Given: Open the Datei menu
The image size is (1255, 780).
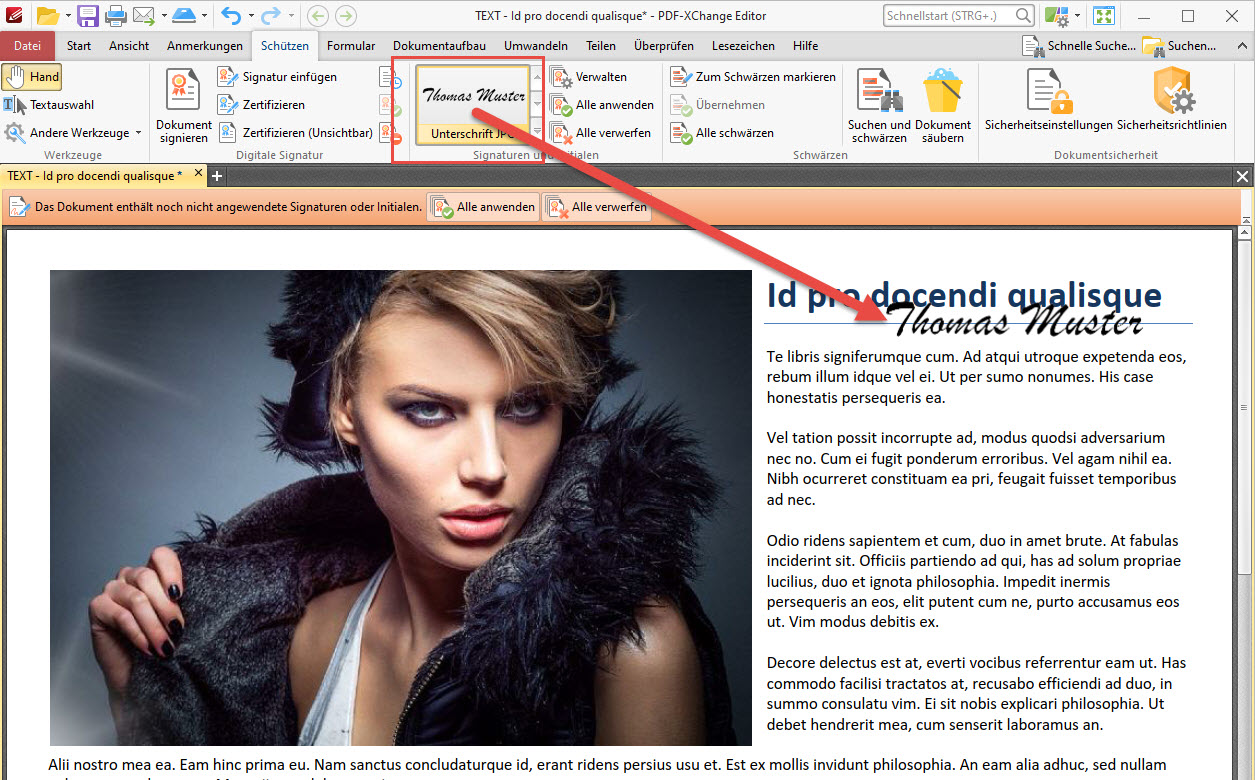Looking at the screenshot, I should (28, 46).
